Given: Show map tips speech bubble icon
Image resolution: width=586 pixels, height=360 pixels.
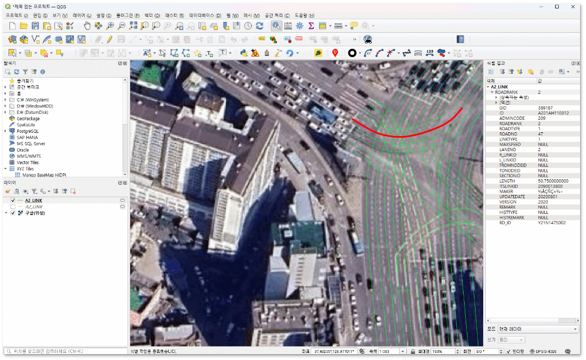Looking at the screenshot, I should pyautogui.click(x=354, y=26).
